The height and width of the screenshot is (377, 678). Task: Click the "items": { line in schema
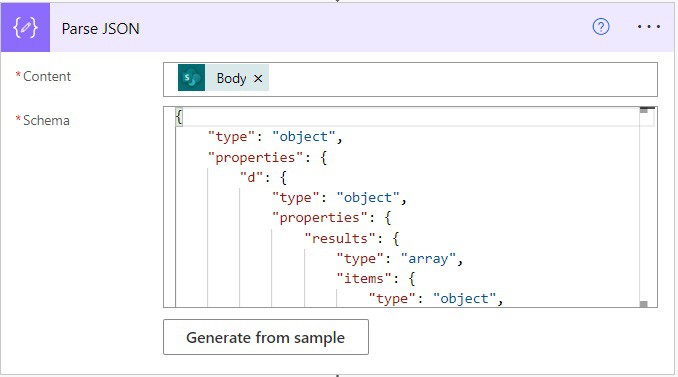[x=376, y=278]
